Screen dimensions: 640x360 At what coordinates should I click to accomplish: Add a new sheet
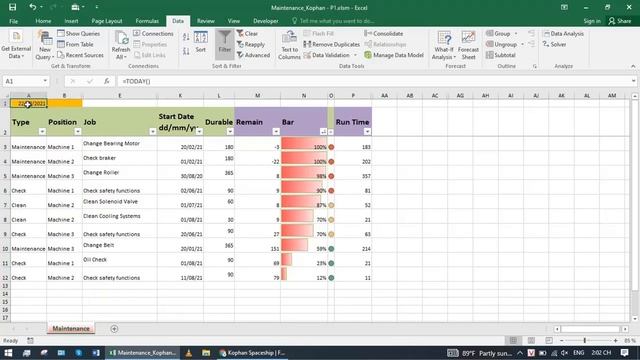(114, 329)
